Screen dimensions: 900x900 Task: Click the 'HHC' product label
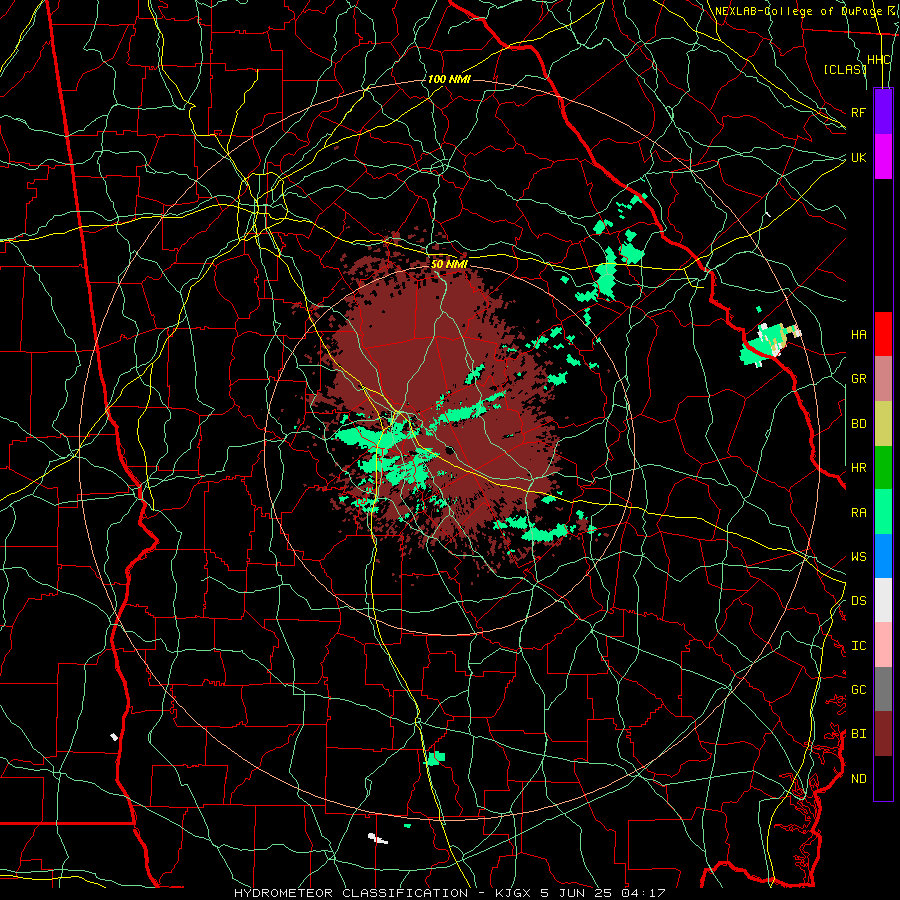coord(878,60)
